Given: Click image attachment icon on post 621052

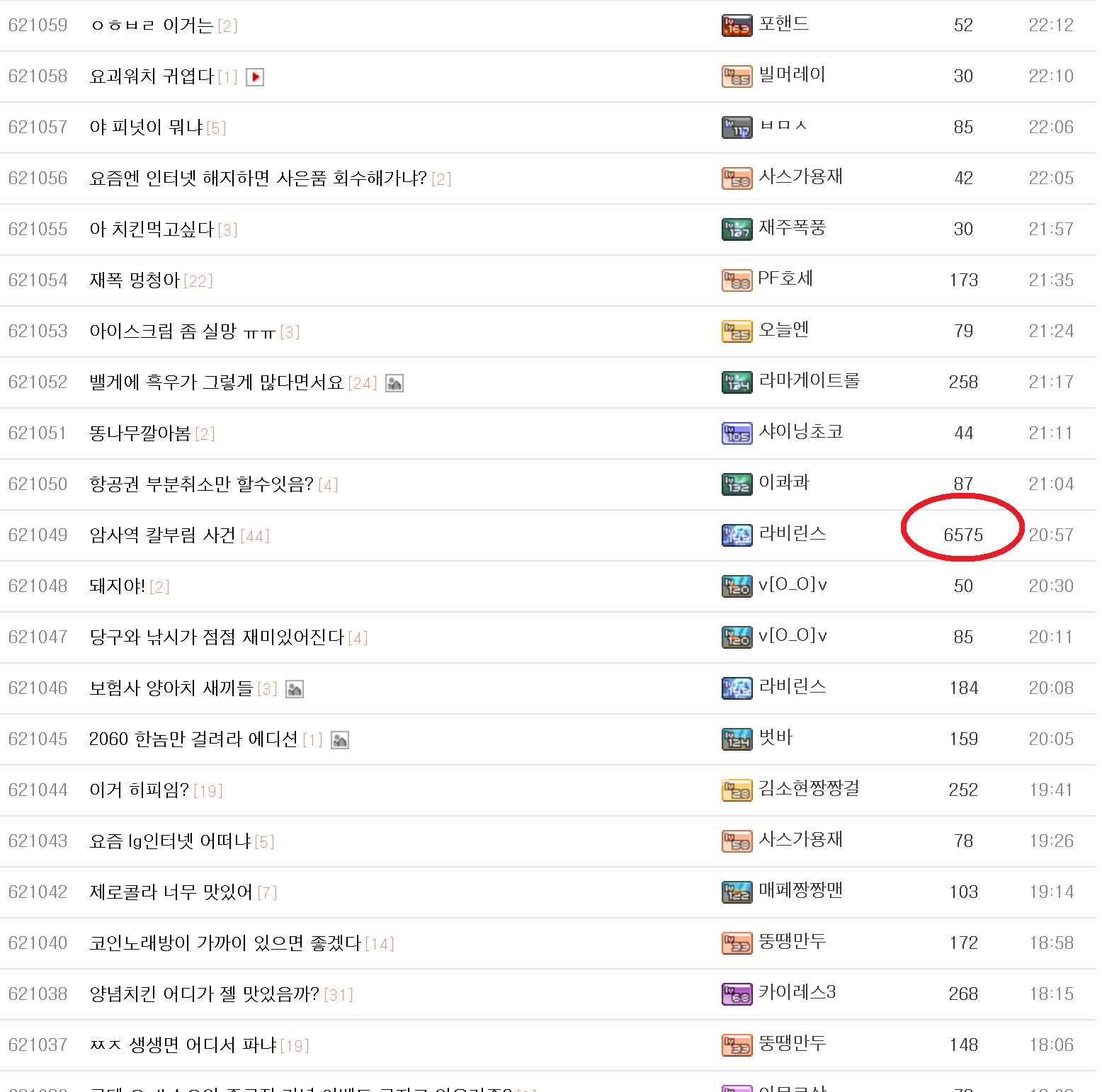Looking at the screenshot, I should (x=394, y=383).
